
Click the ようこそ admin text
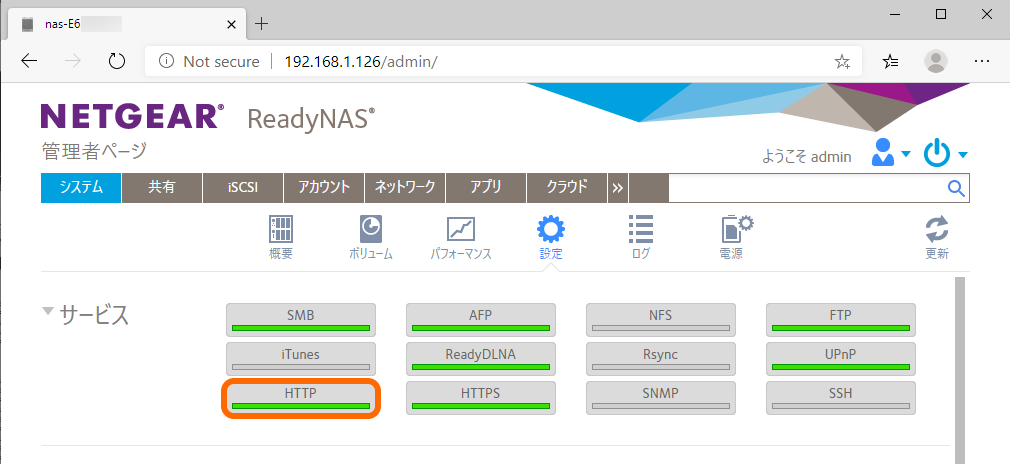click(807, 157)
